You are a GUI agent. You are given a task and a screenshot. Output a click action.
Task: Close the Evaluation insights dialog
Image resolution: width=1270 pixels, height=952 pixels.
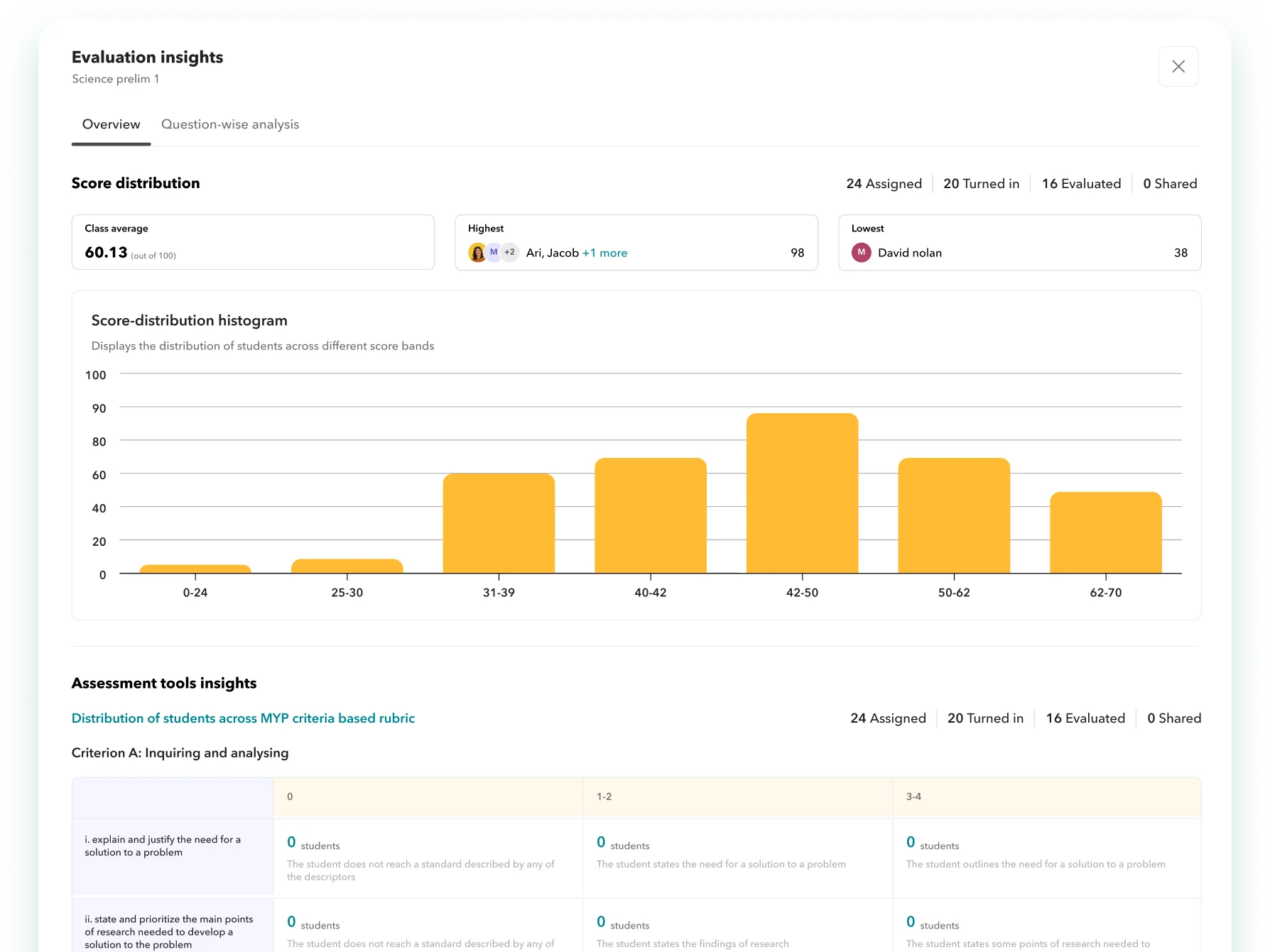(1178, 67)
